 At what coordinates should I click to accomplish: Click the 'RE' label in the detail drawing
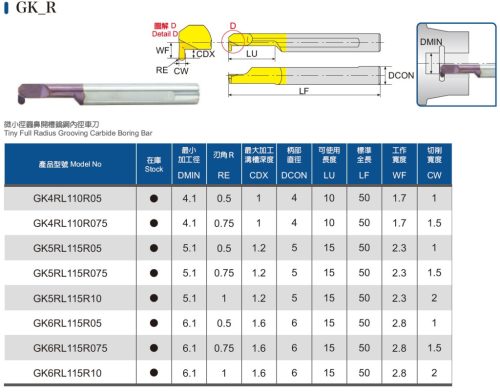click(162, 70)
